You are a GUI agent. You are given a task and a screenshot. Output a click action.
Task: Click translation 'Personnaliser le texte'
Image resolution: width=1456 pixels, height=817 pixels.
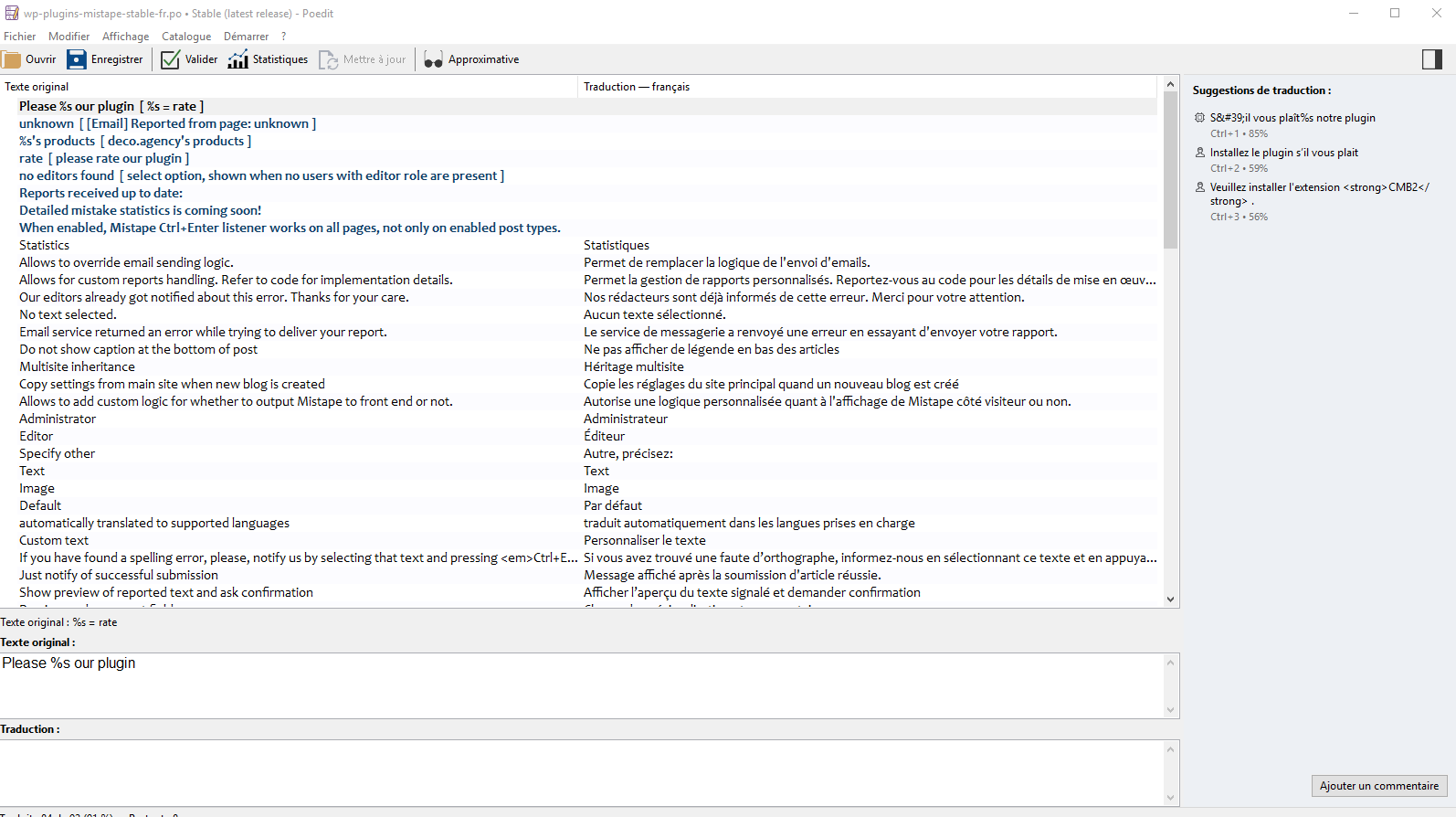point(645,540)
